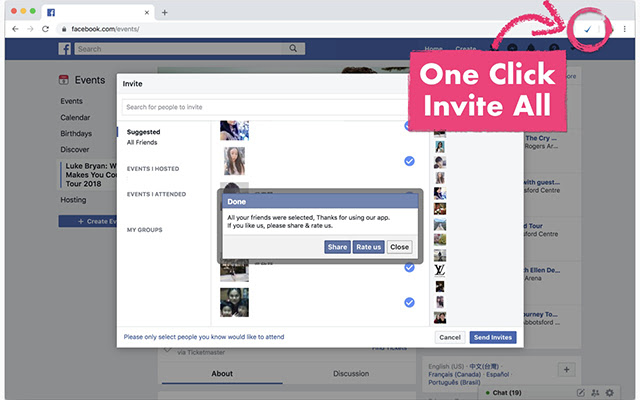Uncheck the friend with the long-haired girl photo
Viewport: 640px width, 400px height.
coord(409,161)
